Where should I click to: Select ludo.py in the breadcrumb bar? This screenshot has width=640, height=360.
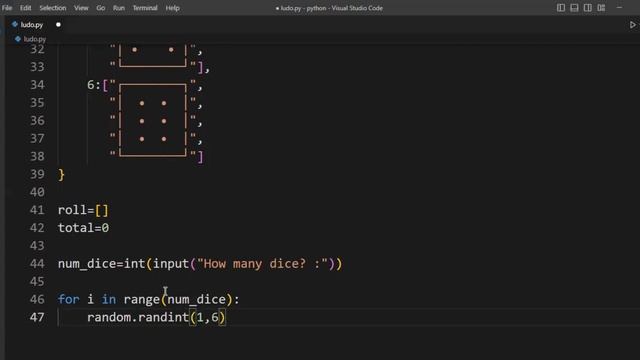point(34,39)
